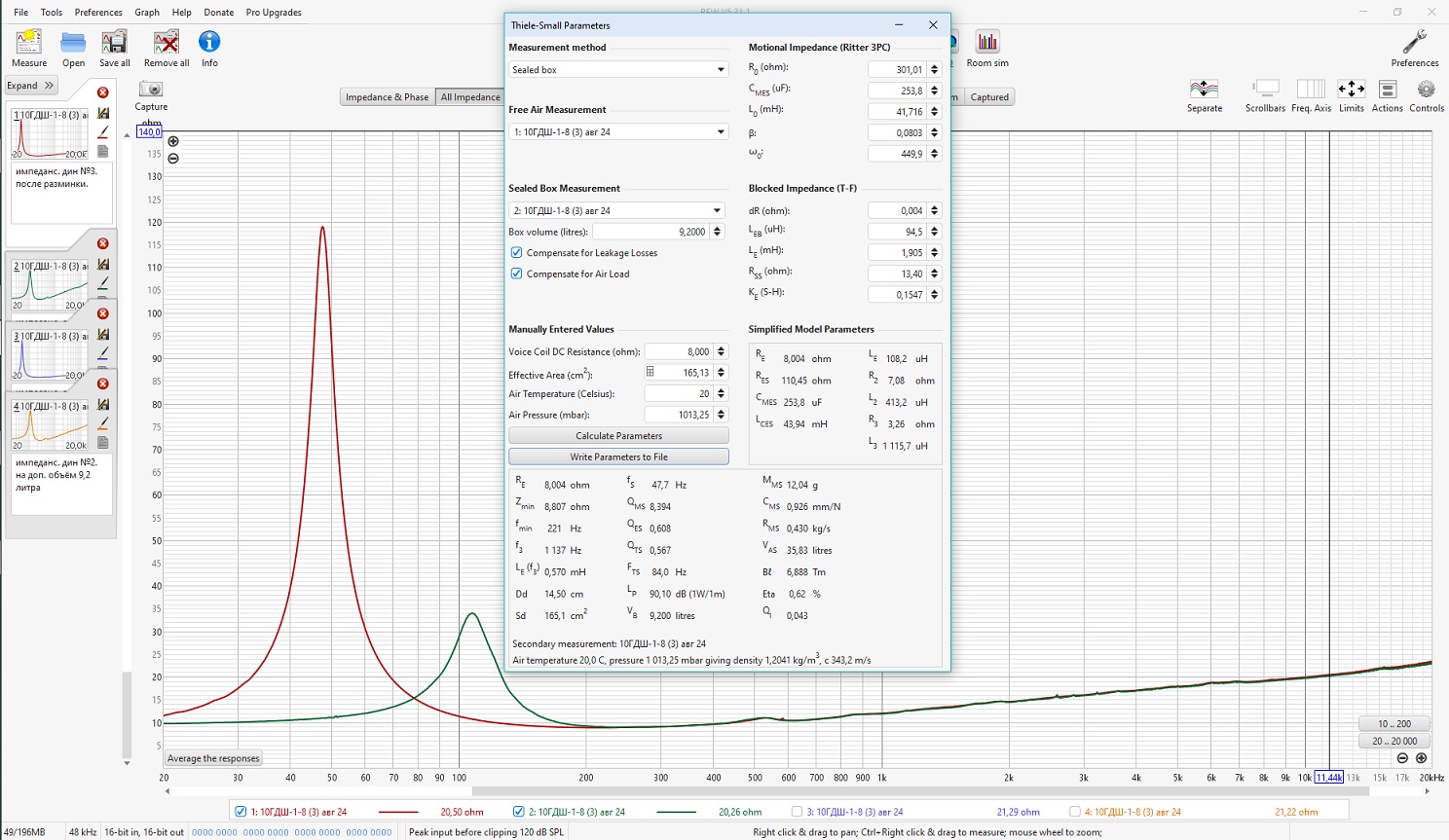1449x840 pixels.
Task: Click Average the responses button
Action: [x=213, y=758]
